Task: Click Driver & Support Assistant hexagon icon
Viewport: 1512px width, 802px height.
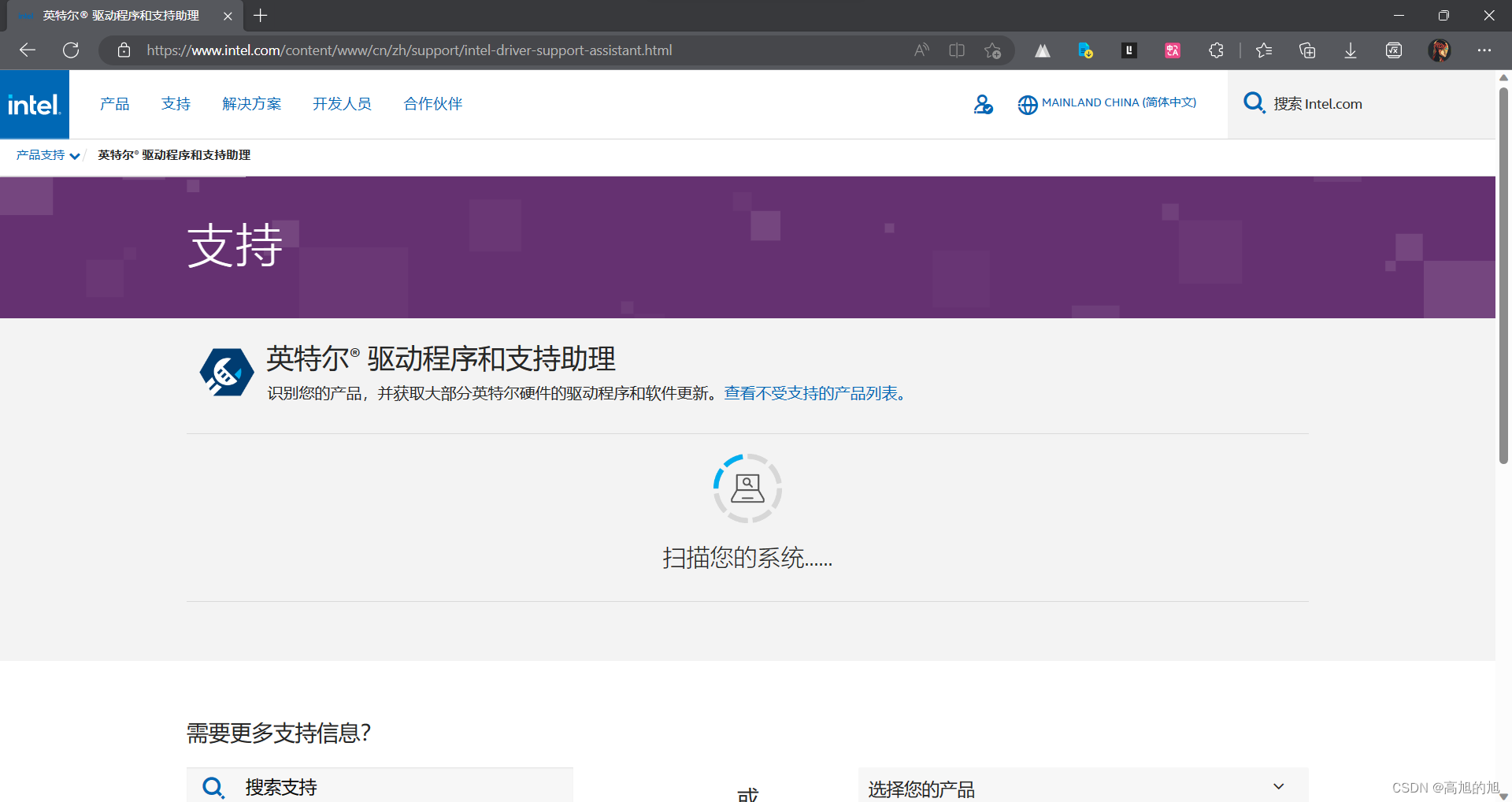Action: click(x=227, y=372)
